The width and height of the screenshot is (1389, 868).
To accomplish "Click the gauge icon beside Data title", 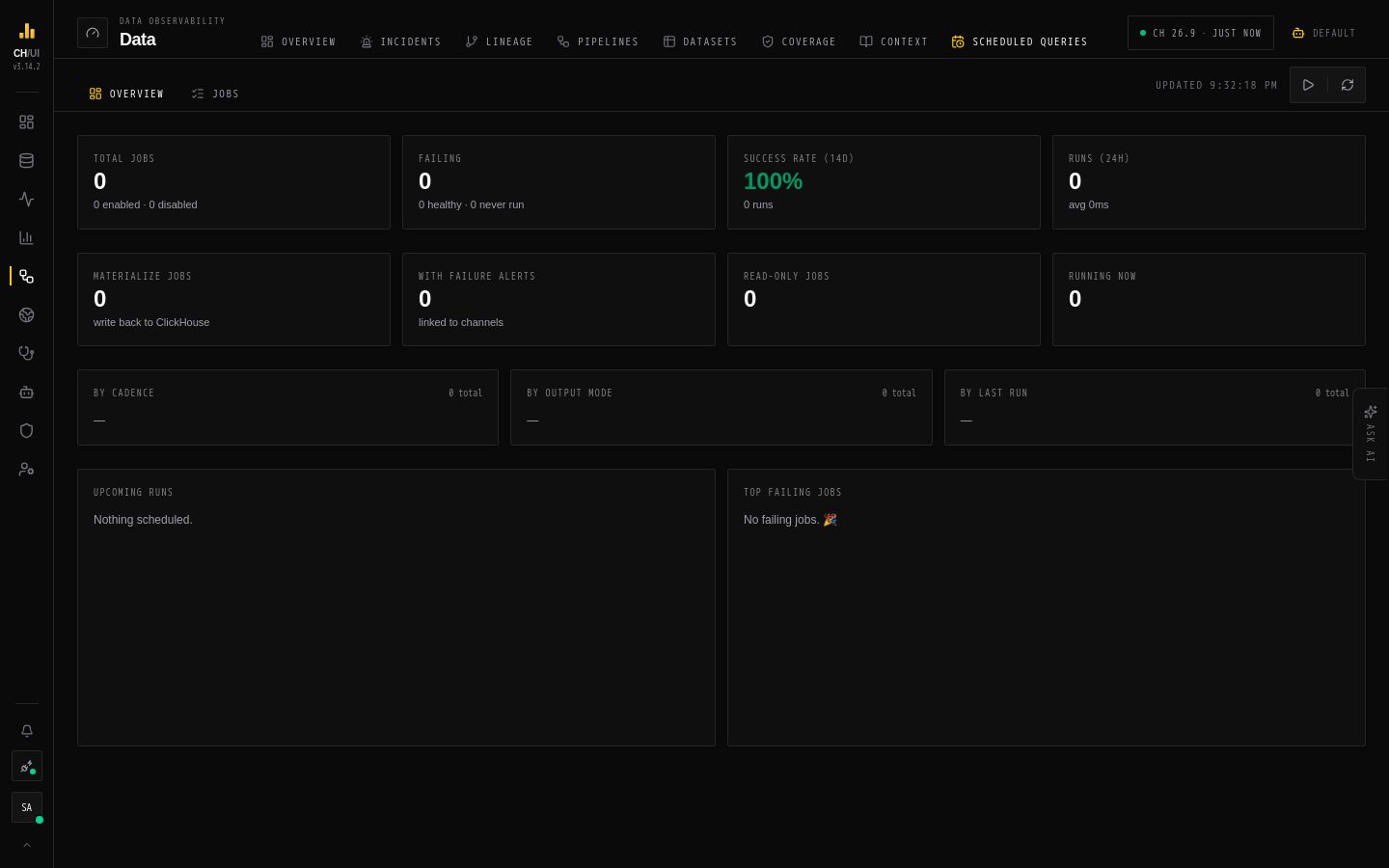I will [93, 33].
